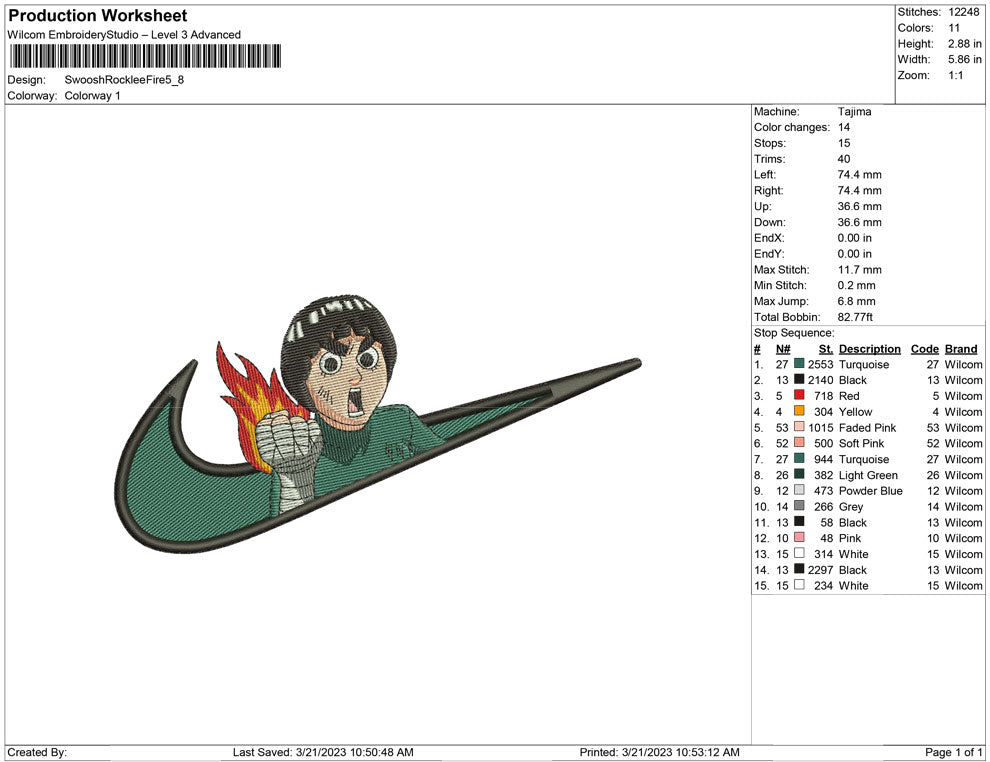Click the Printed timestamp in the footer
Viewport: 990px width, 762px height.
coord(659,752)
